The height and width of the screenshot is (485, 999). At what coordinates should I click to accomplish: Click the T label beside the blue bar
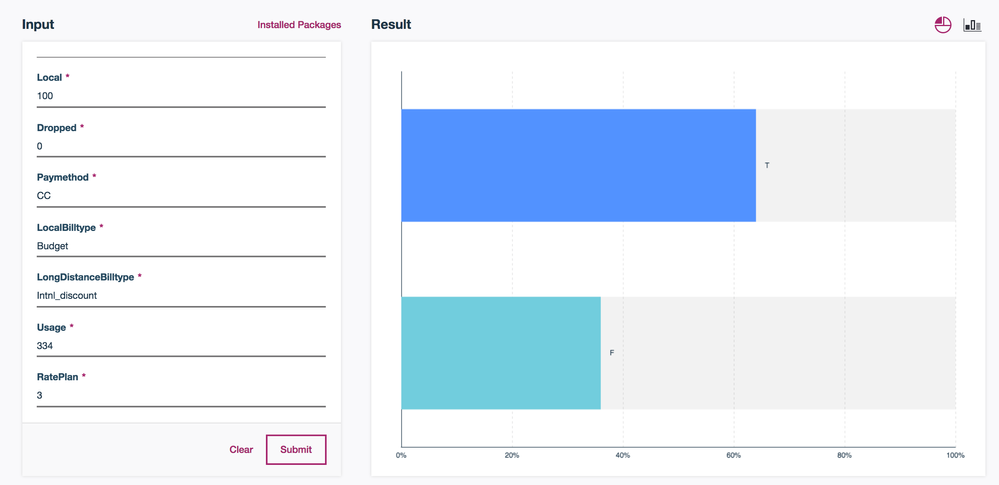(x=767, y=165)
